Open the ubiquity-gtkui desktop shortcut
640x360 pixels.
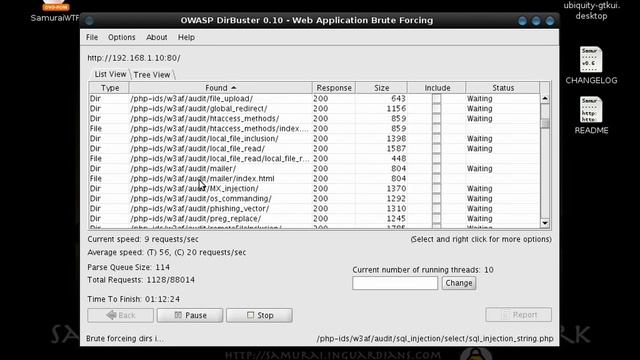coord(591,11)
